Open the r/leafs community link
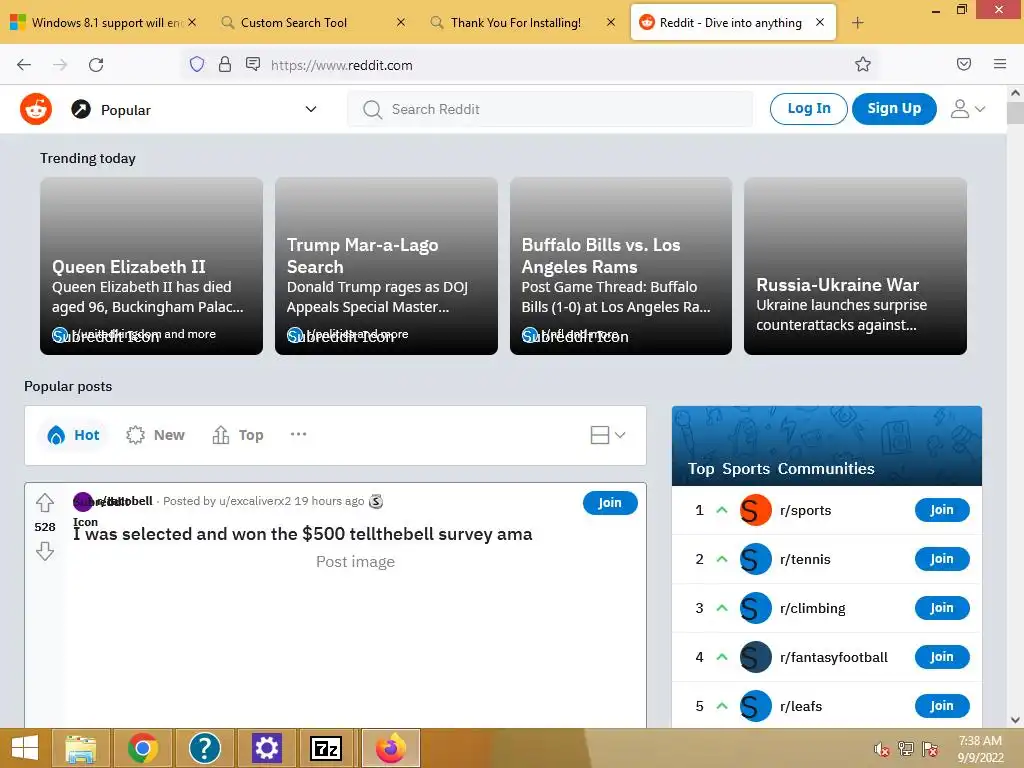This screenshot has height=768, width=1024. (801, 706)
